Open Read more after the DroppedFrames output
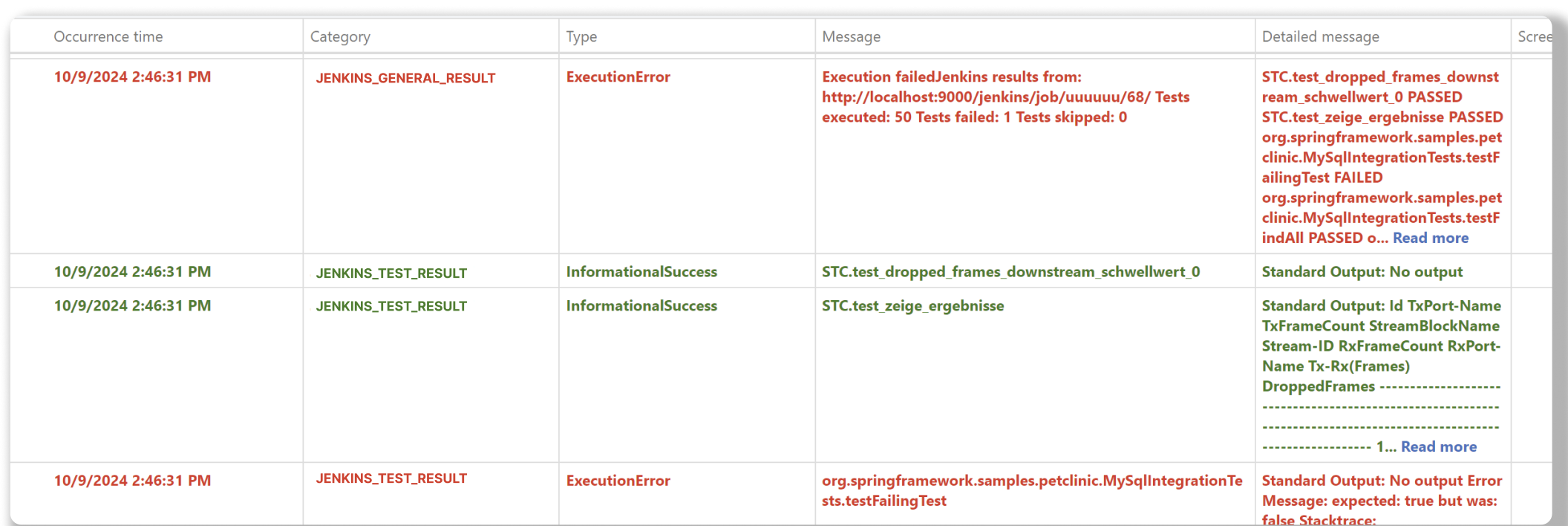This screenshot has height=526, width=1568. [x=1438, y=447]
